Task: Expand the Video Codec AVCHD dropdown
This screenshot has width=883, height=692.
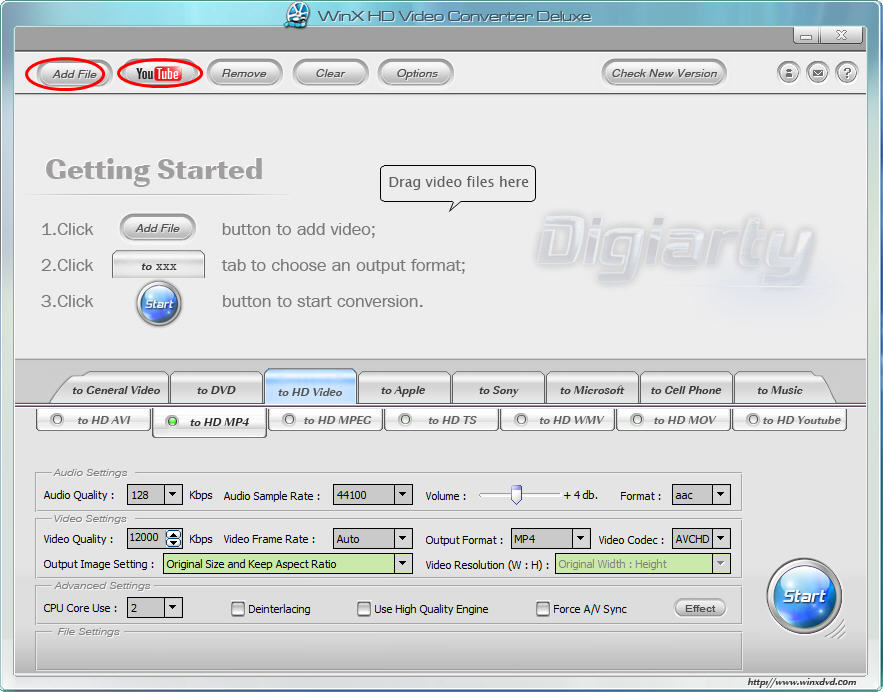Action: point(721,539)
